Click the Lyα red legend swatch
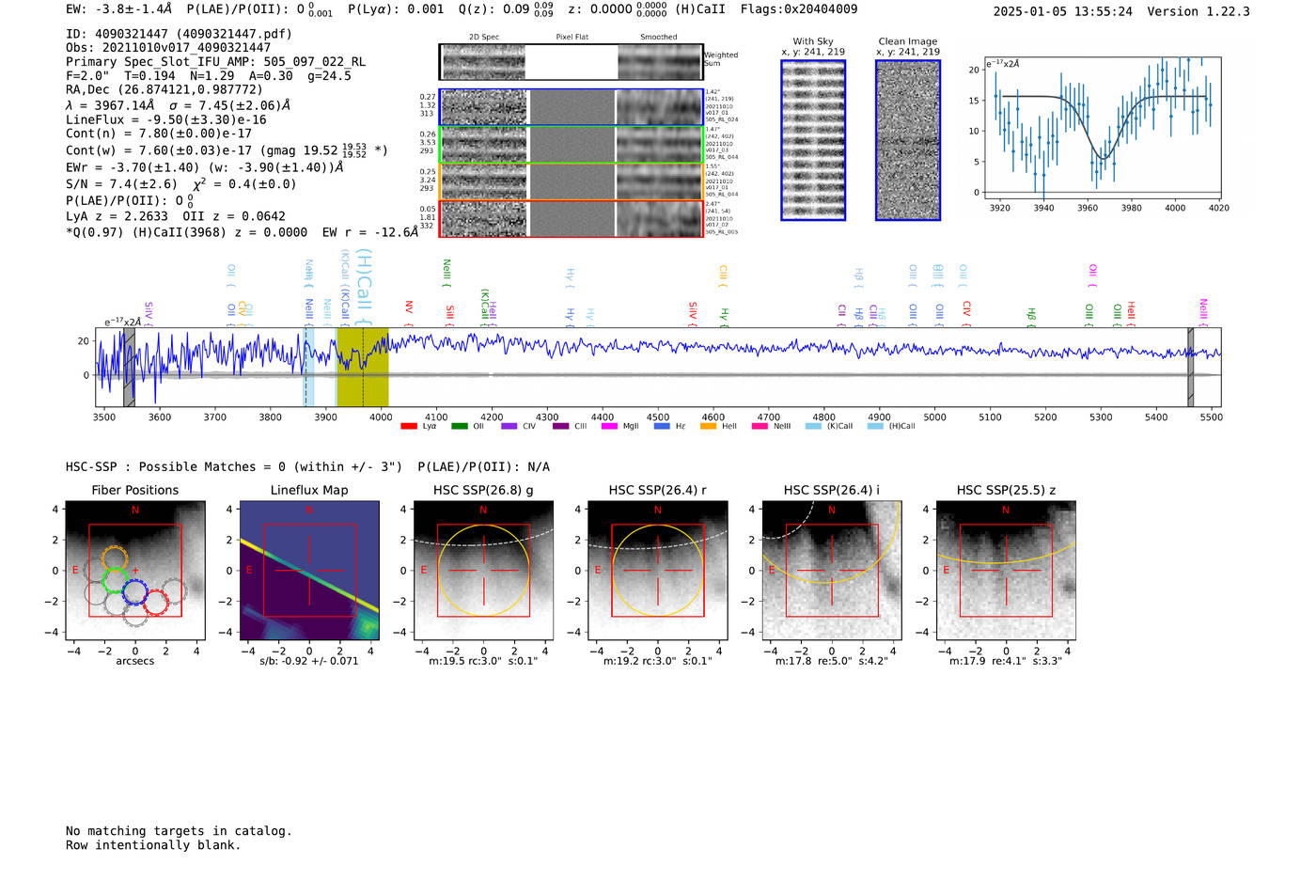The image size is (1316, 896). (x=408, y=426)
